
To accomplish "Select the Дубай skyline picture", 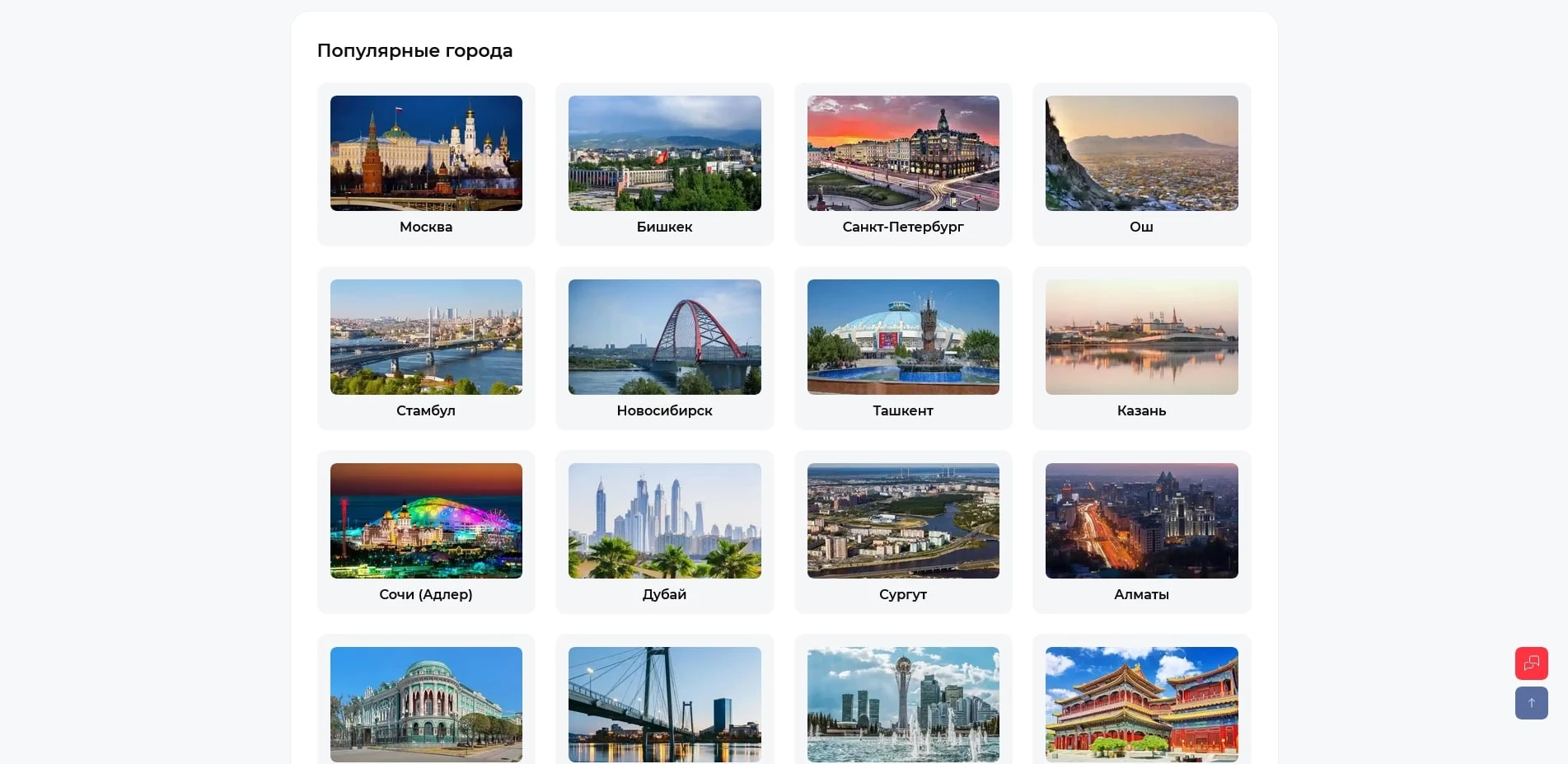I will point(664,521).
